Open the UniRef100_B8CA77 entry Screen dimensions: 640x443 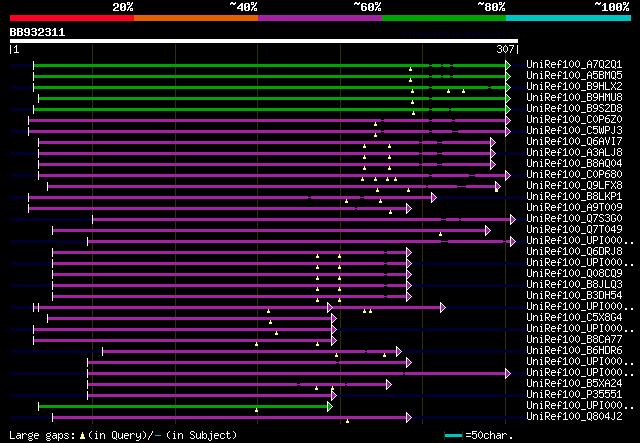574,340
